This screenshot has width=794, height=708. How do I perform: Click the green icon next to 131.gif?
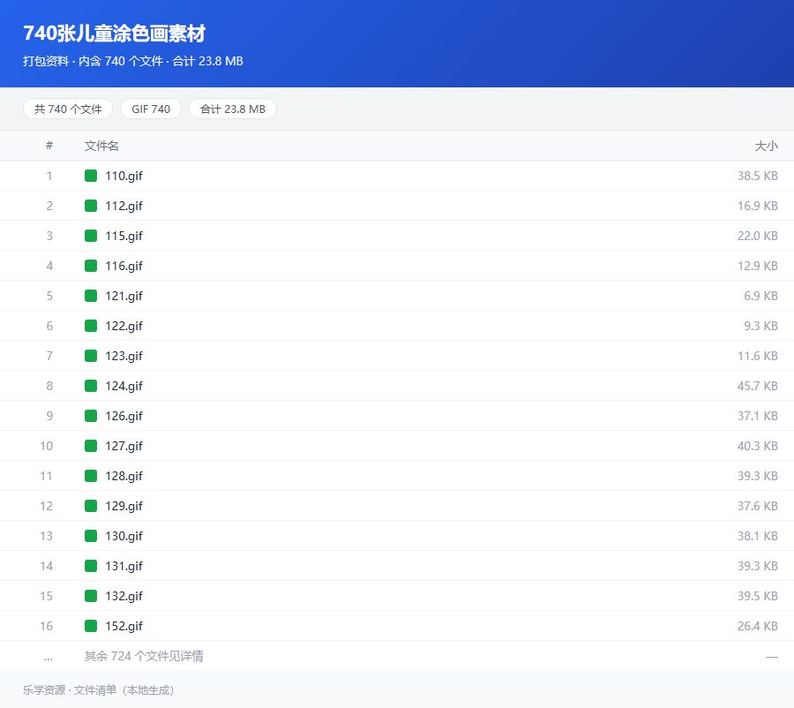coord(91,566)
